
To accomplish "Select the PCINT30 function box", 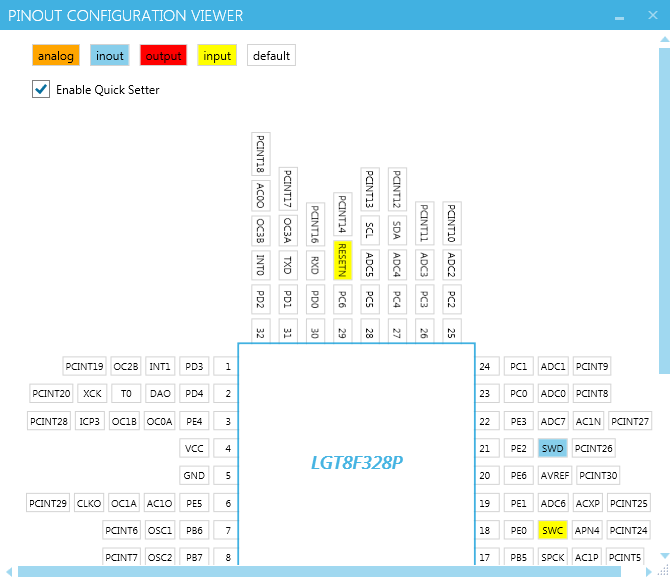I will click(598, 475).
